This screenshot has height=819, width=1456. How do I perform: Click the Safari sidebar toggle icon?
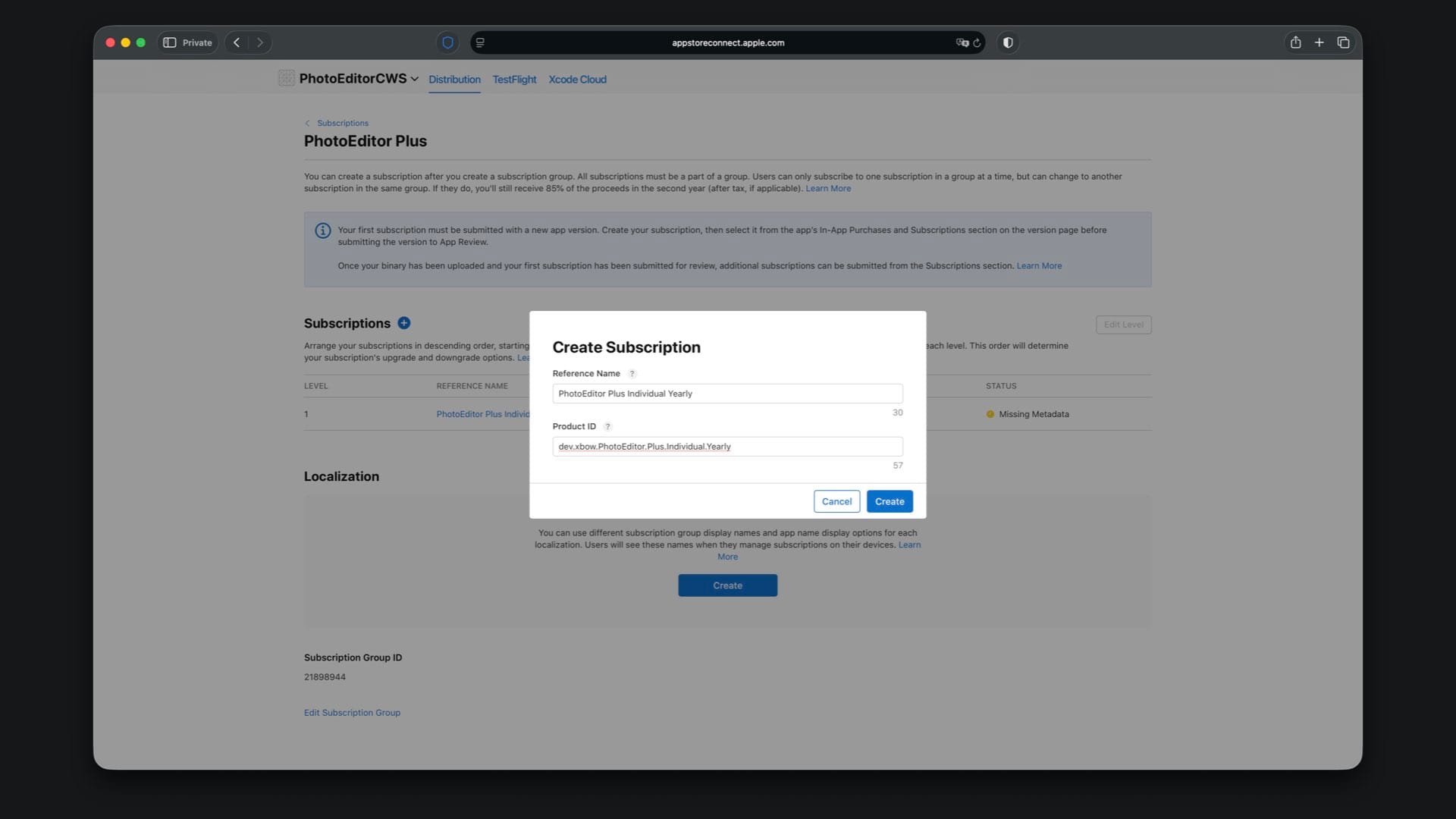coord(170,42)
